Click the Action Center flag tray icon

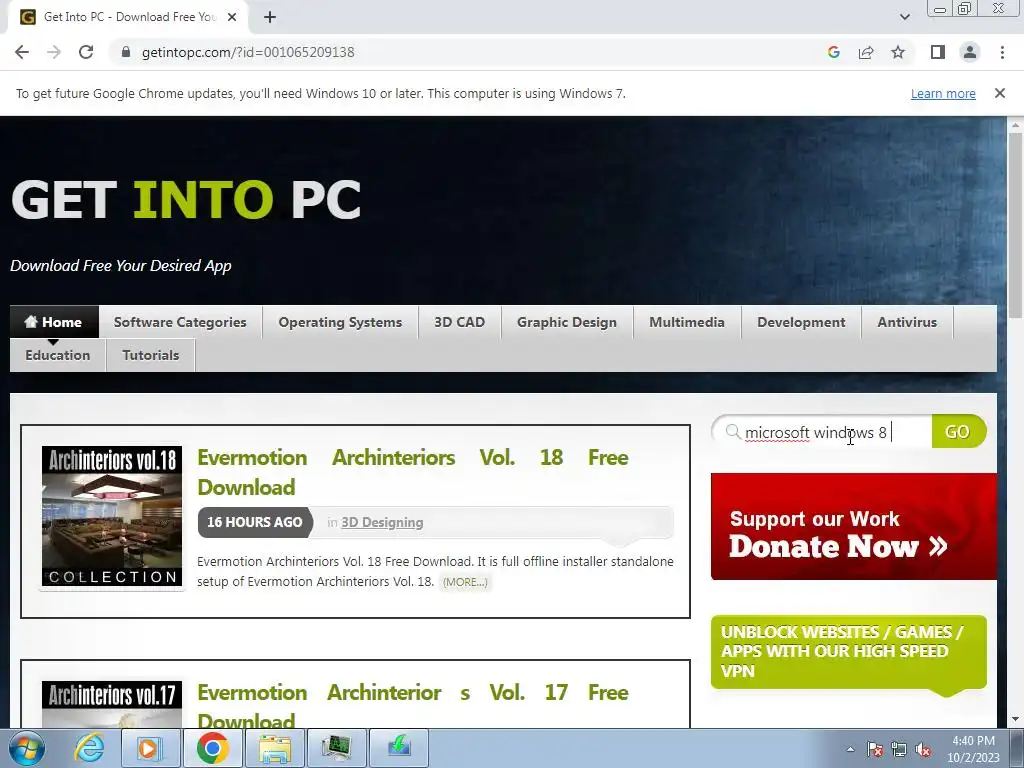pos(875,749)
